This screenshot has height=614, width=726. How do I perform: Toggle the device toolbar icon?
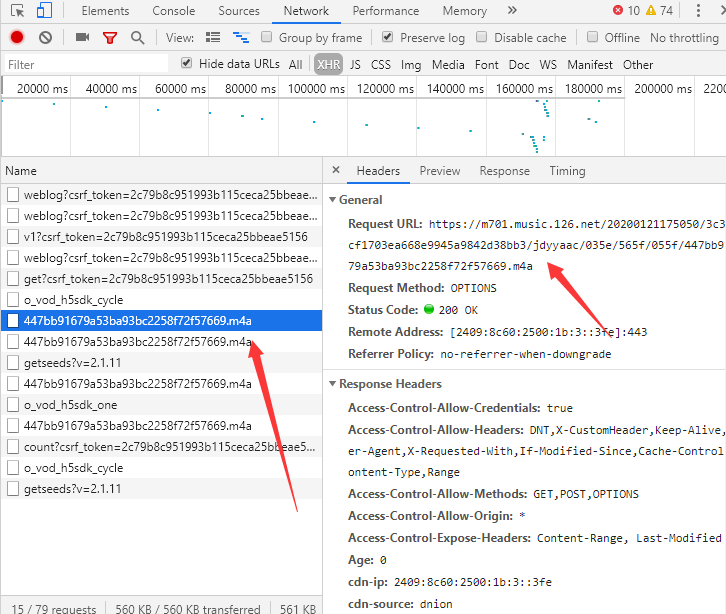(44, 10)
